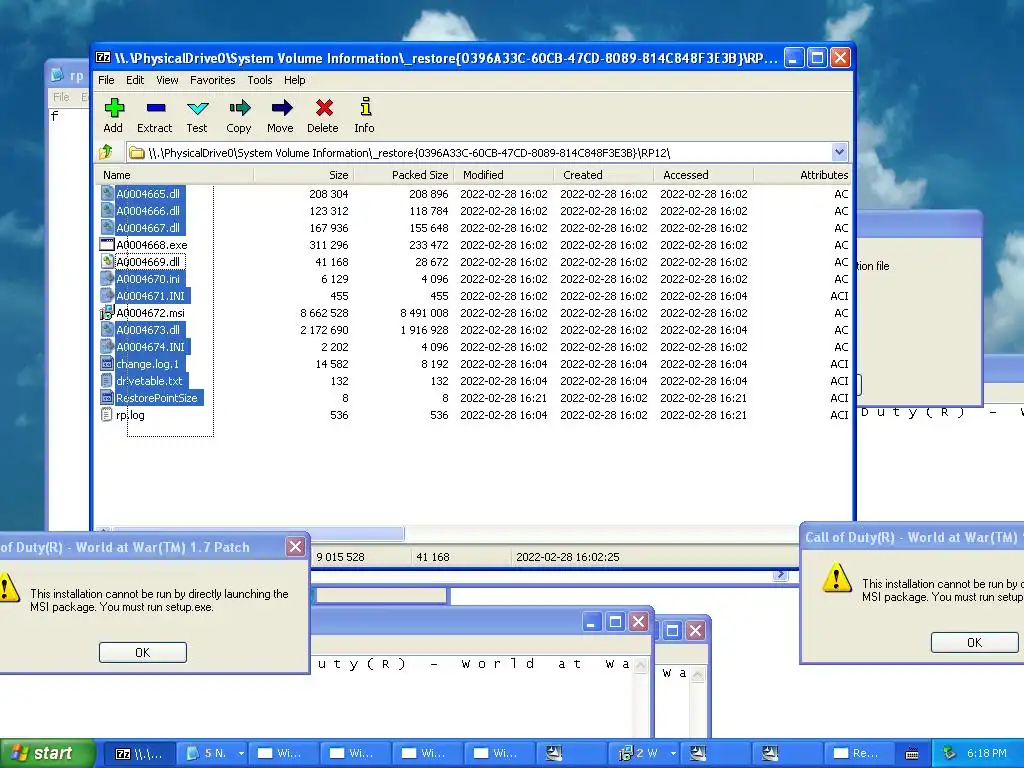Click the Info toolbar icon
The image size is (1024, 768).
tap(365, 108)
